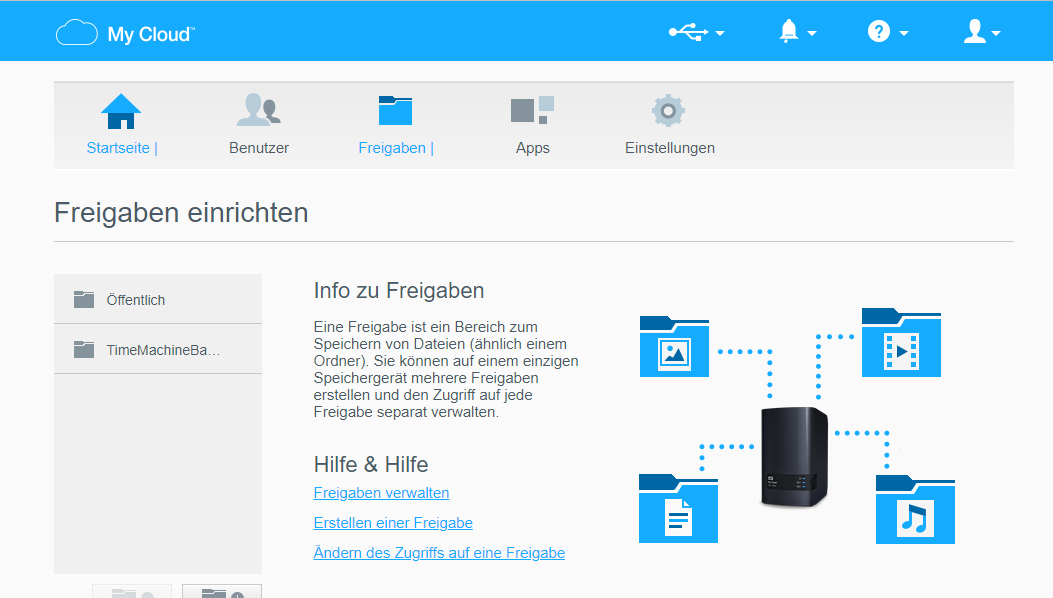
Task: Click the documents folder illustration
Action: (678, 509)
